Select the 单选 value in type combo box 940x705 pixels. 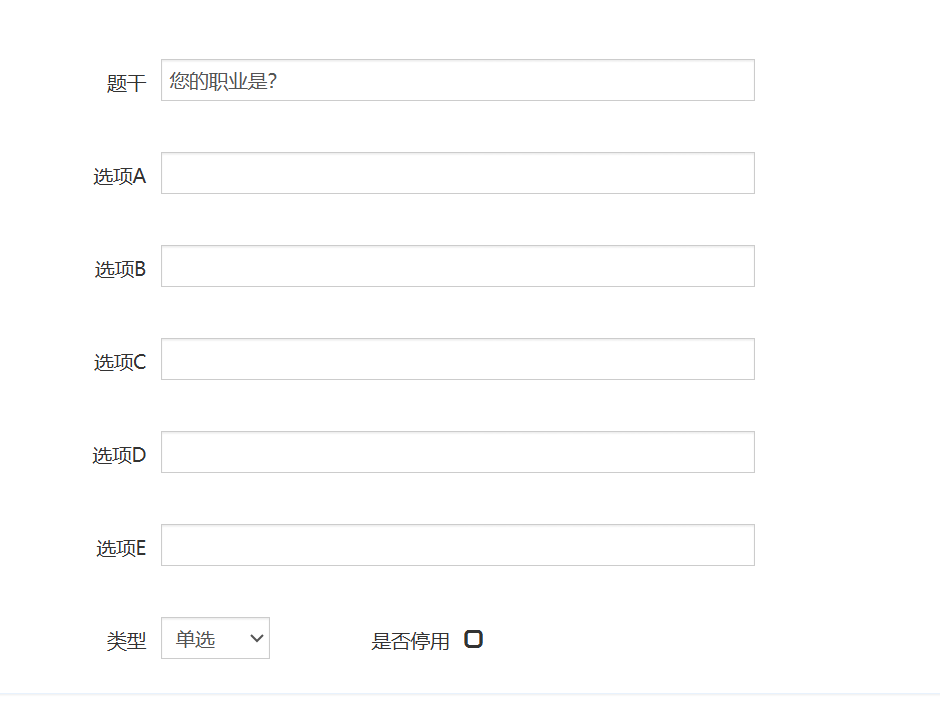point(196,638)
